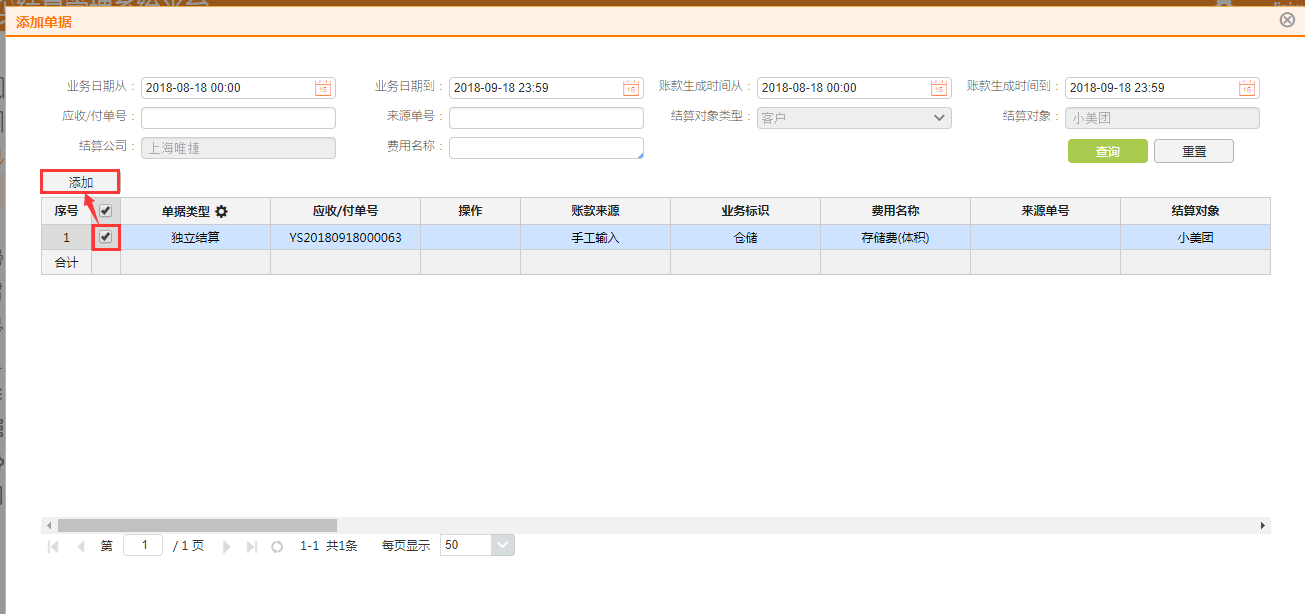Click the 添加 button
This screenshot has height=614, width=1305.
pyautogui.click(x=80, y=182)
